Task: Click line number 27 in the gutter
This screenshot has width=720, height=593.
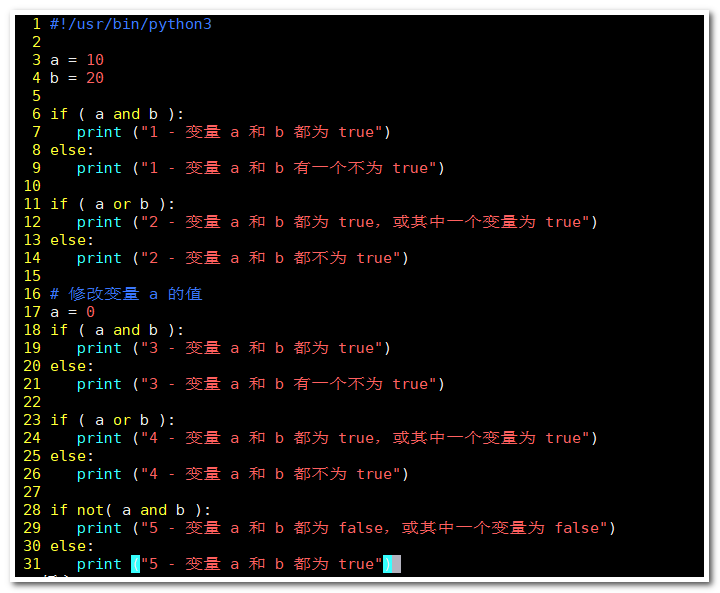Action: tap(32, 492)
